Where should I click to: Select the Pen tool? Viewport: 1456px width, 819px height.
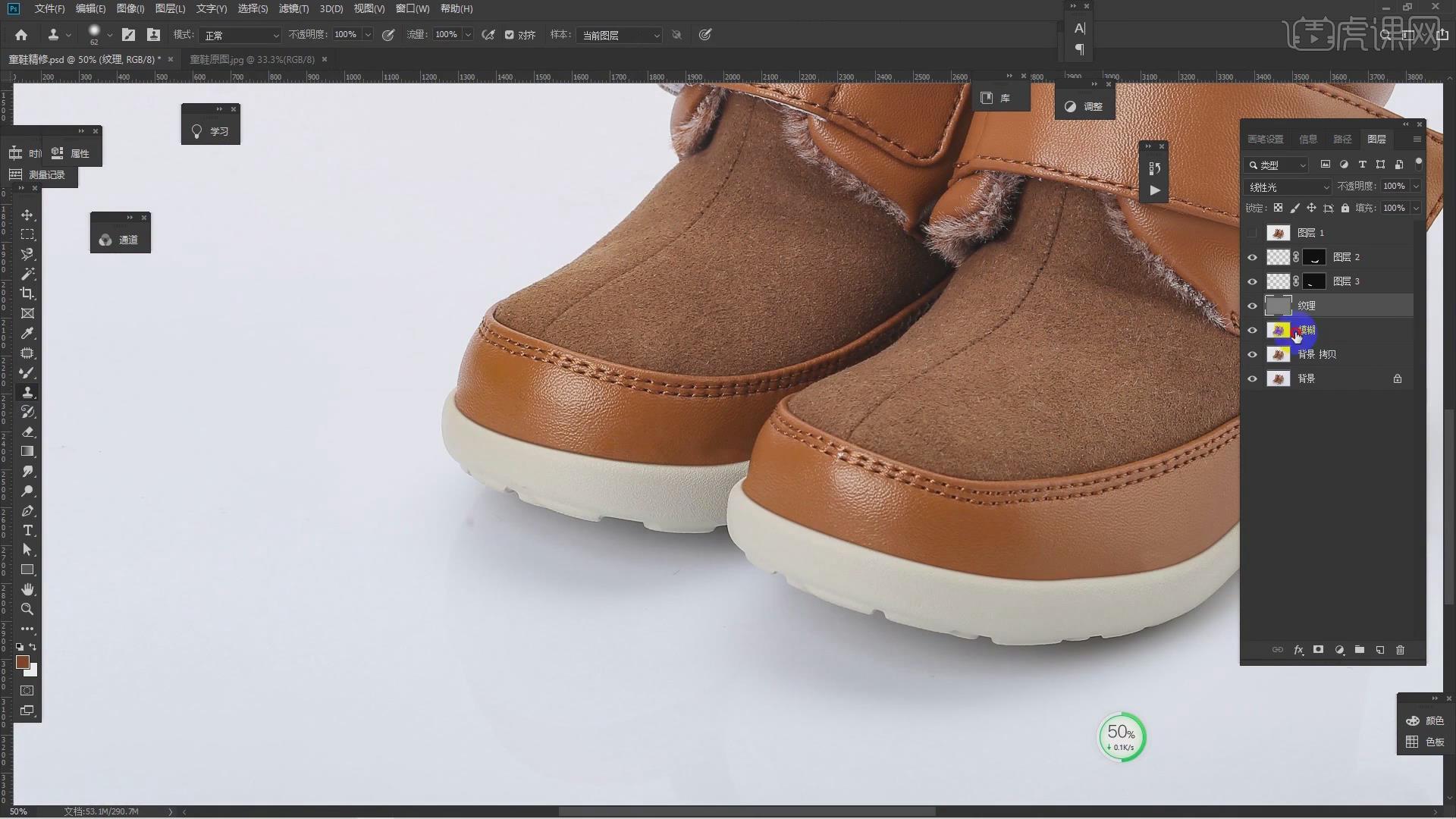pyautogui.click(x=27, y=510)
